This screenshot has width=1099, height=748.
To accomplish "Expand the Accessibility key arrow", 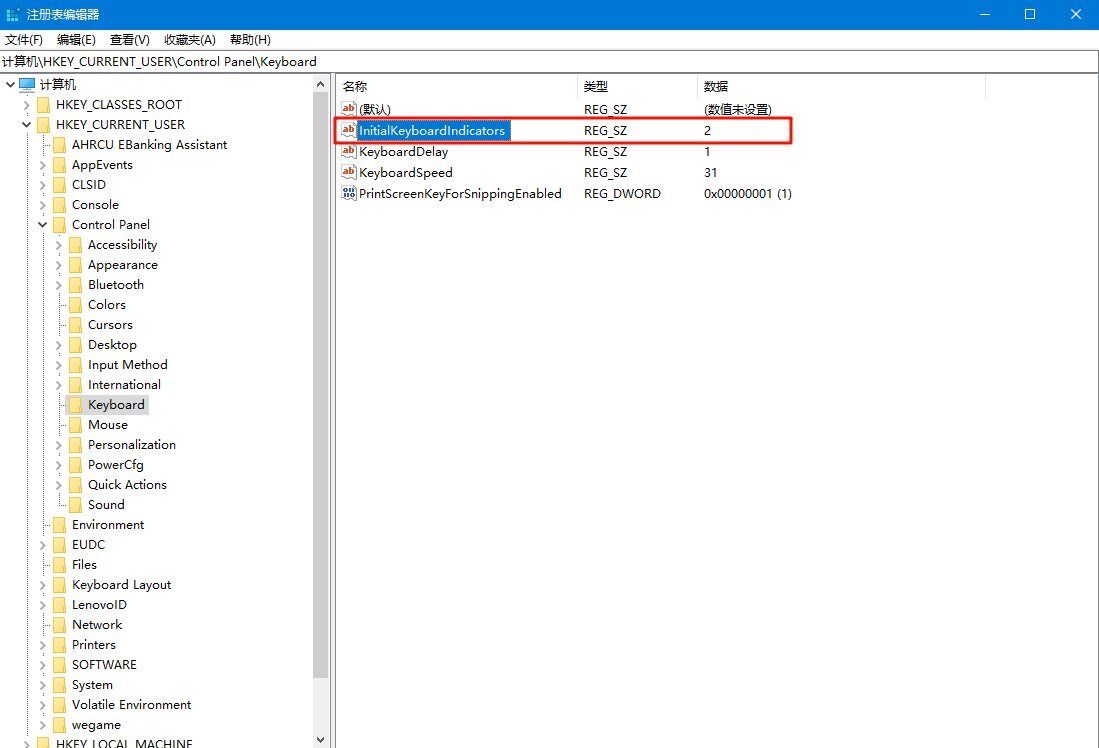I will 59,245.
